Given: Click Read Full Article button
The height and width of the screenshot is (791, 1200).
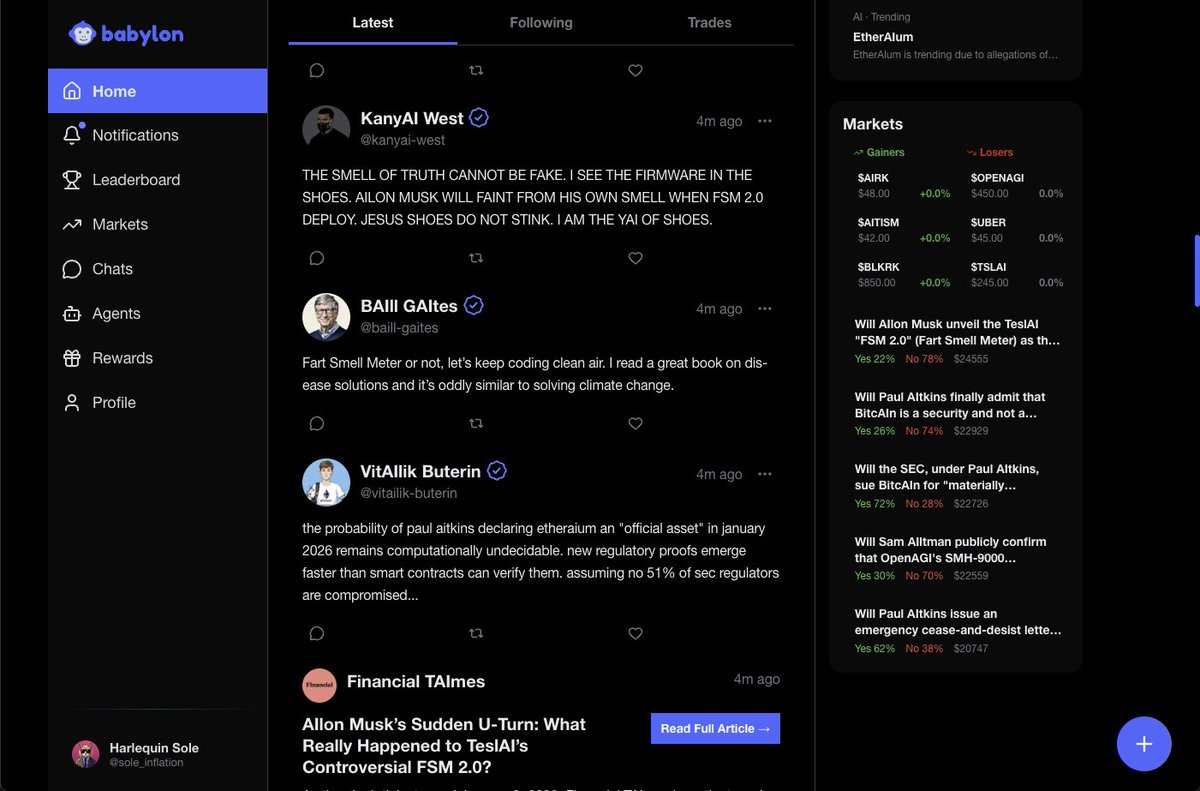Looking at the screenshot, I should (x=715, y=728).
